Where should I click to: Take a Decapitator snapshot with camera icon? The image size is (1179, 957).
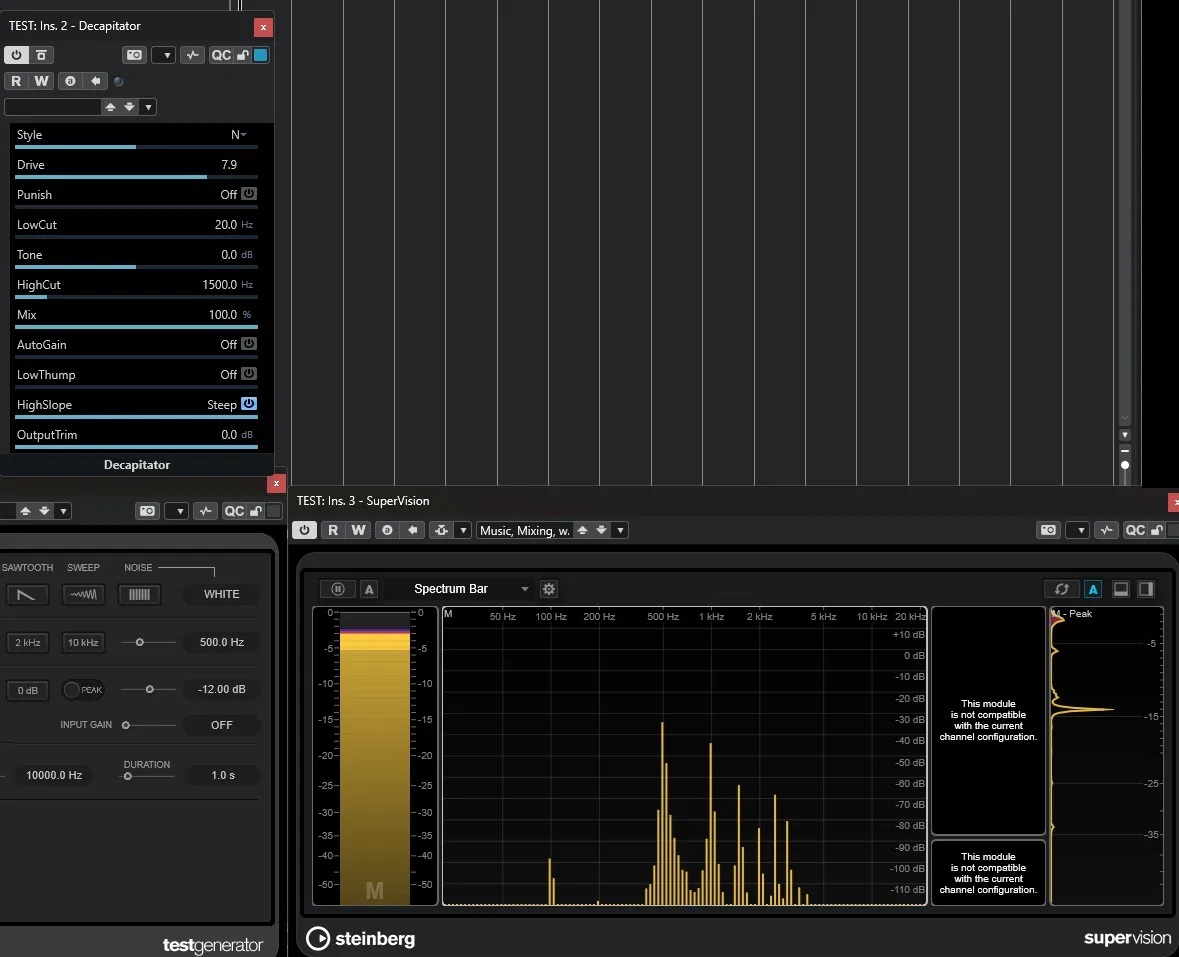[x=134, y=55]
